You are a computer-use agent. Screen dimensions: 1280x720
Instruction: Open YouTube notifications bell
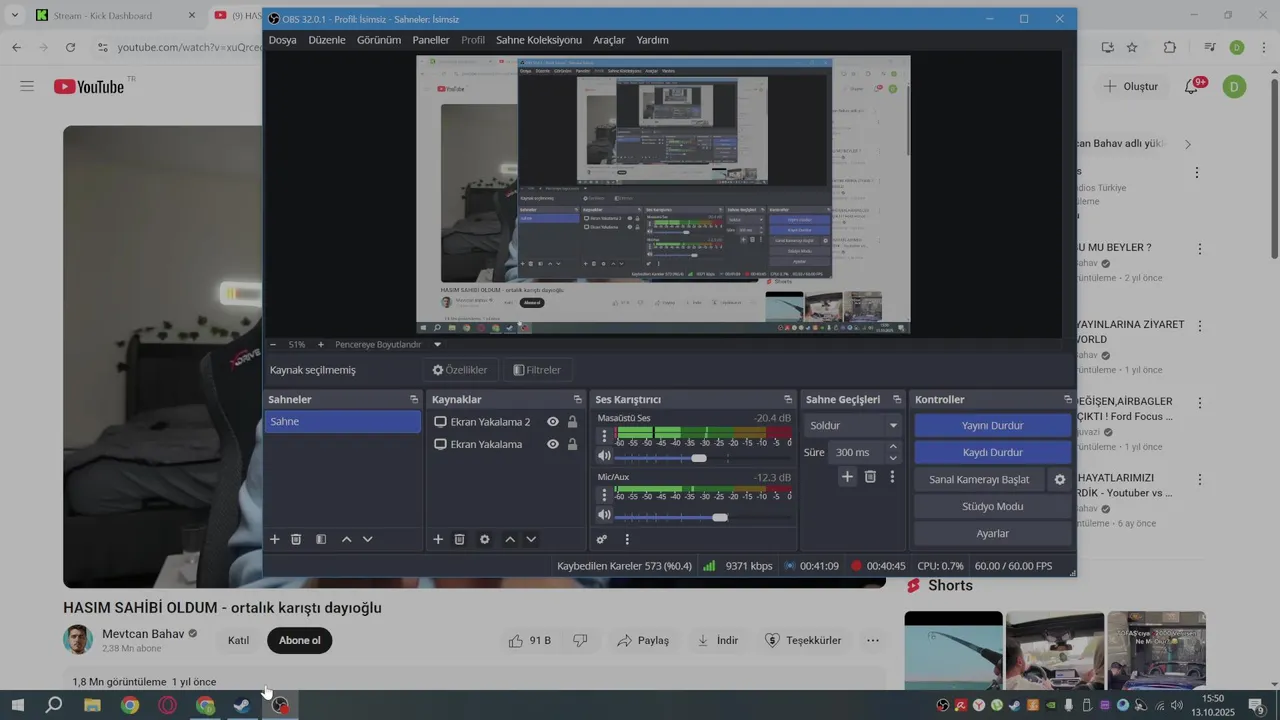click(1192, 87)
